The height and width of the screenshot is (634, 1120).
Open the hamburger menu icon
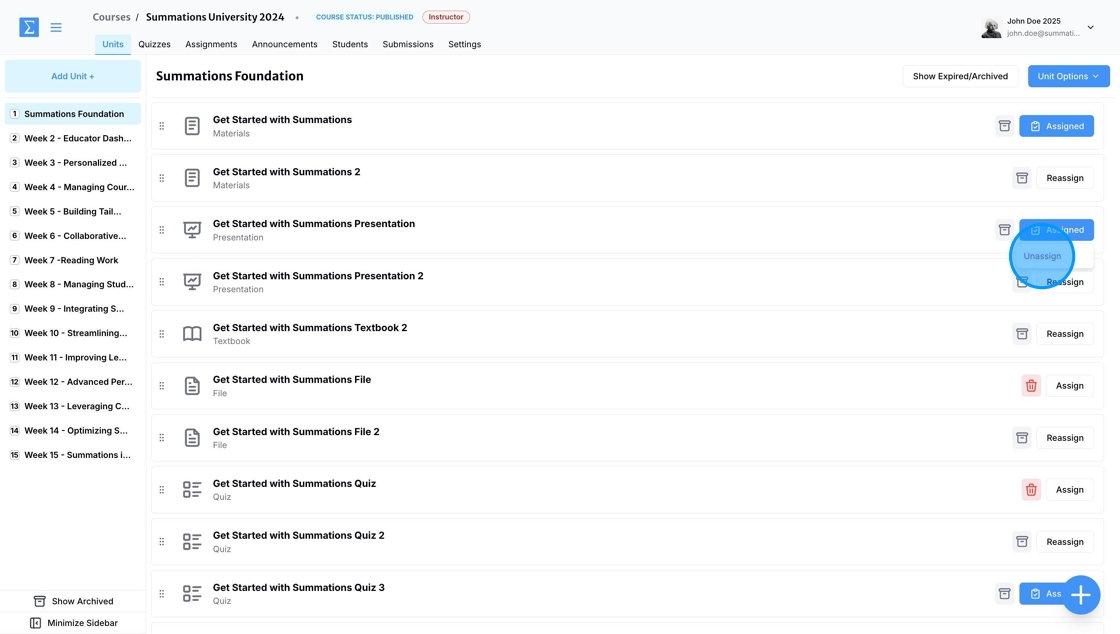tap(56, 27)
